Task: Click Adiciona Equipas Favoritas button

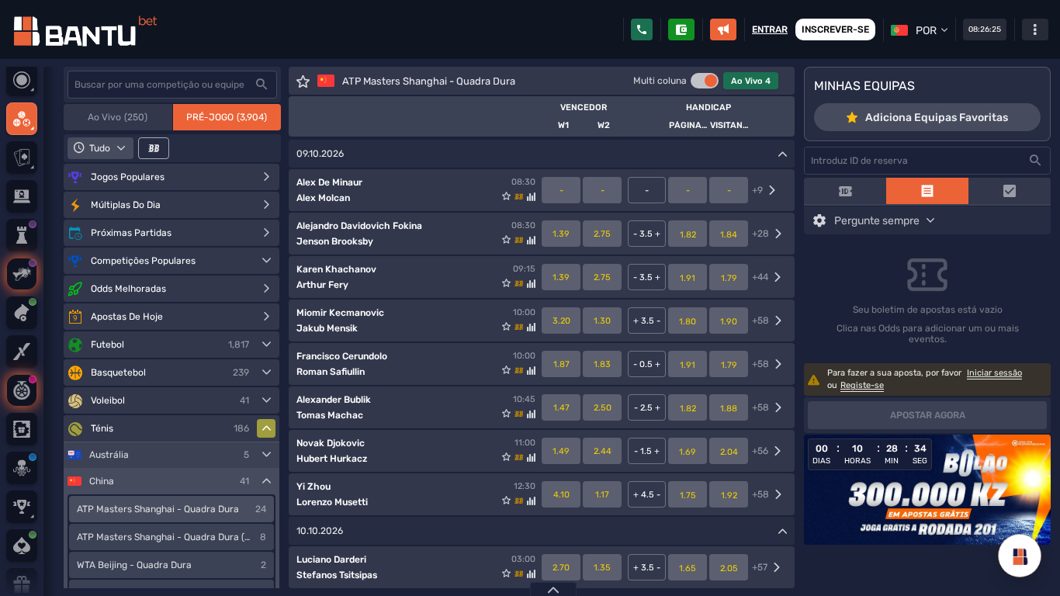Action: pyautogui.click(x=927, y=118)
